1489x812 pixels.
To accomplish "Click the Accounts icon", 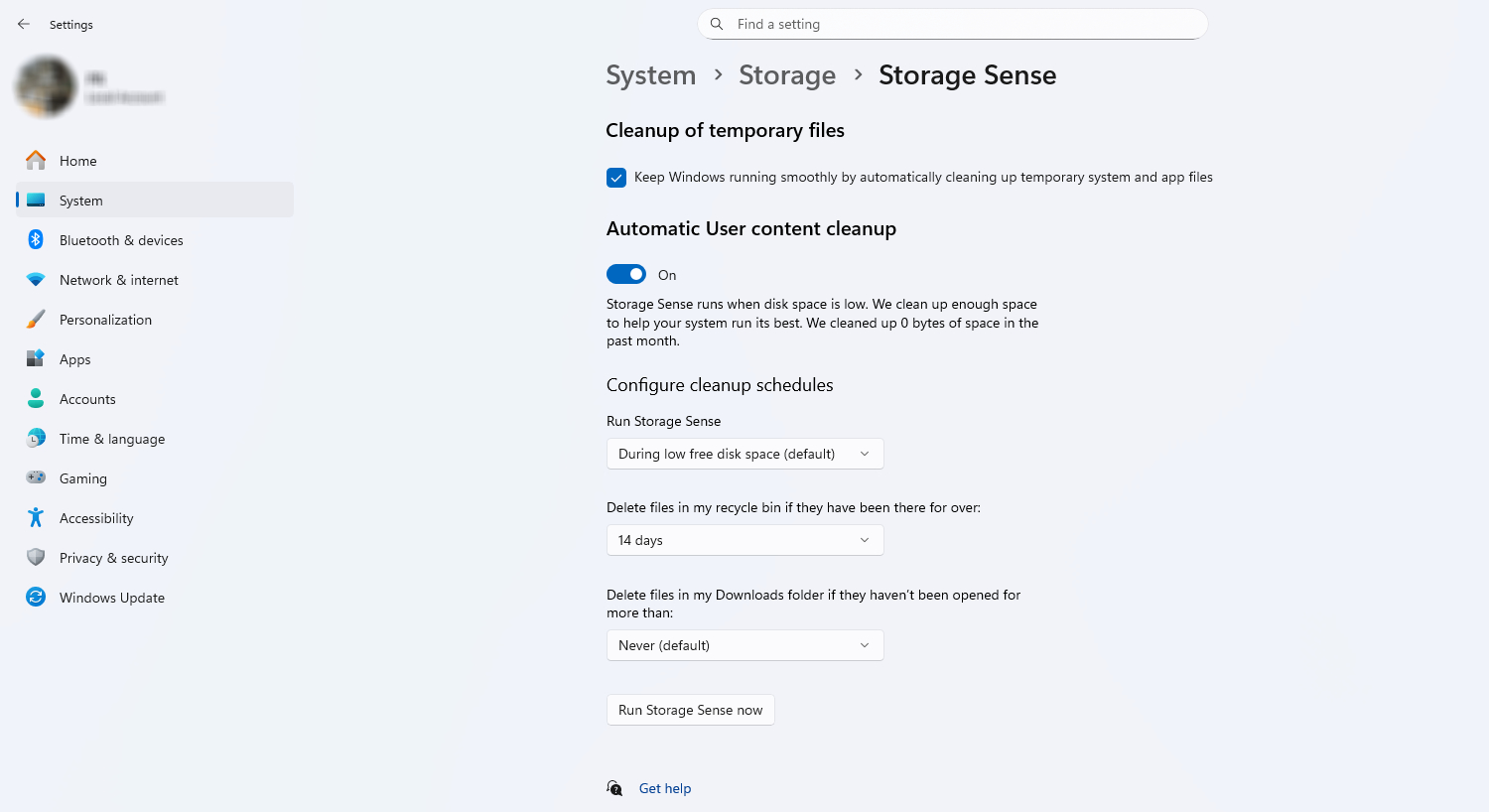I will pos(35,398).
